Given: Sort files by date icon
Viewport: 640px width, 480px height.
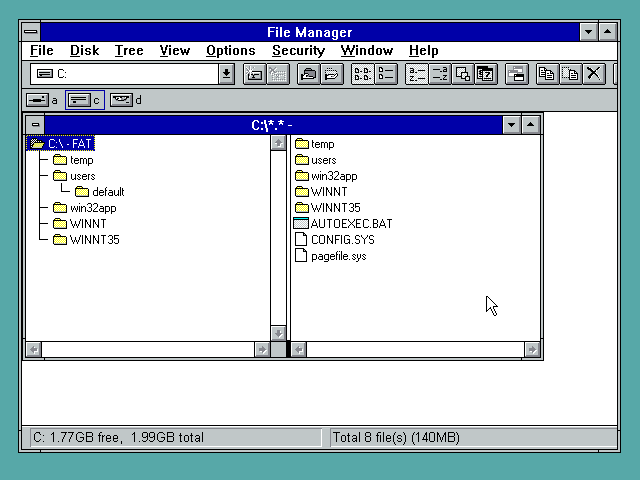Looking at the screenshot, I should [486, 74].
